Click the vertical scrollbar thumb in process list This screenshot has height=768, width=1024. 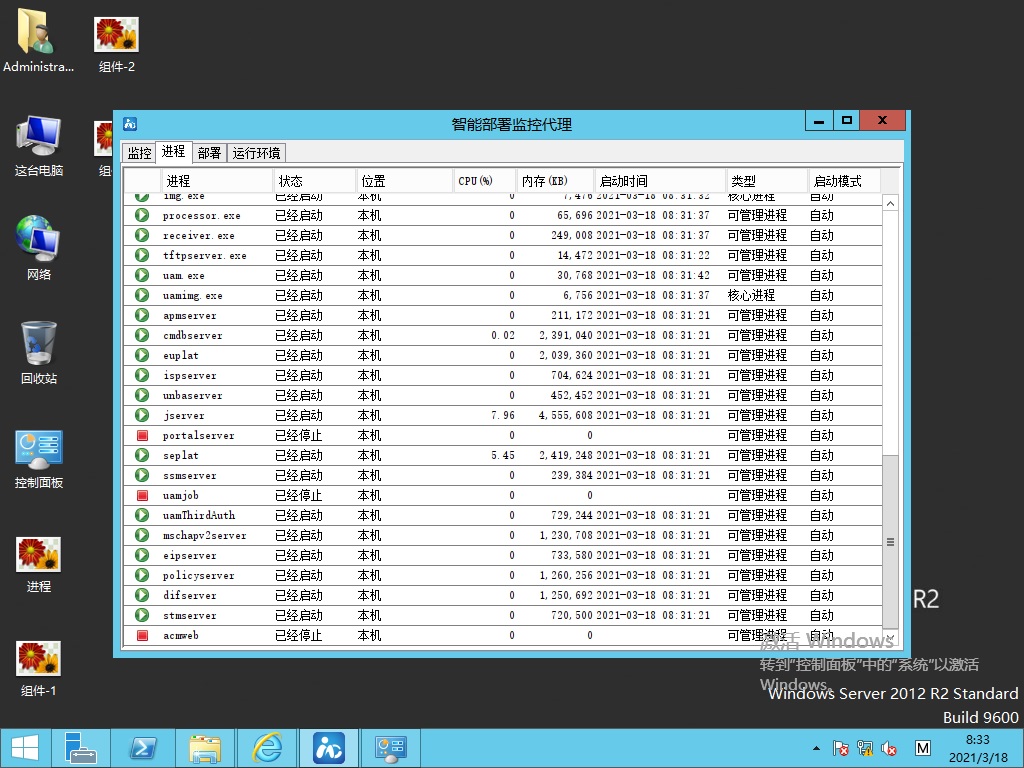click(890, 541)
